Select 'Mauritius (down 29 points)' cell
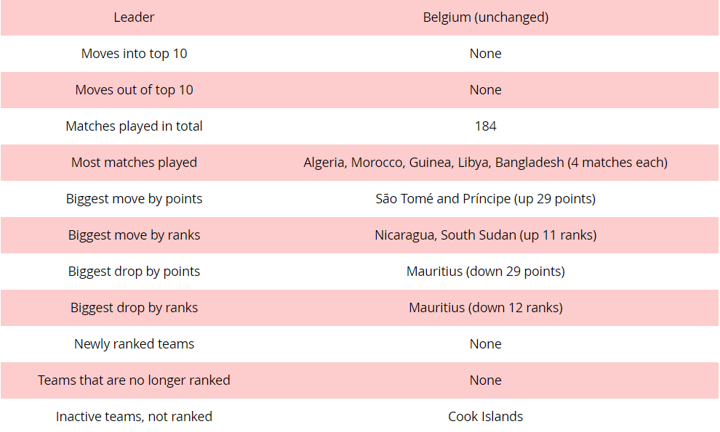 point(485,271)
